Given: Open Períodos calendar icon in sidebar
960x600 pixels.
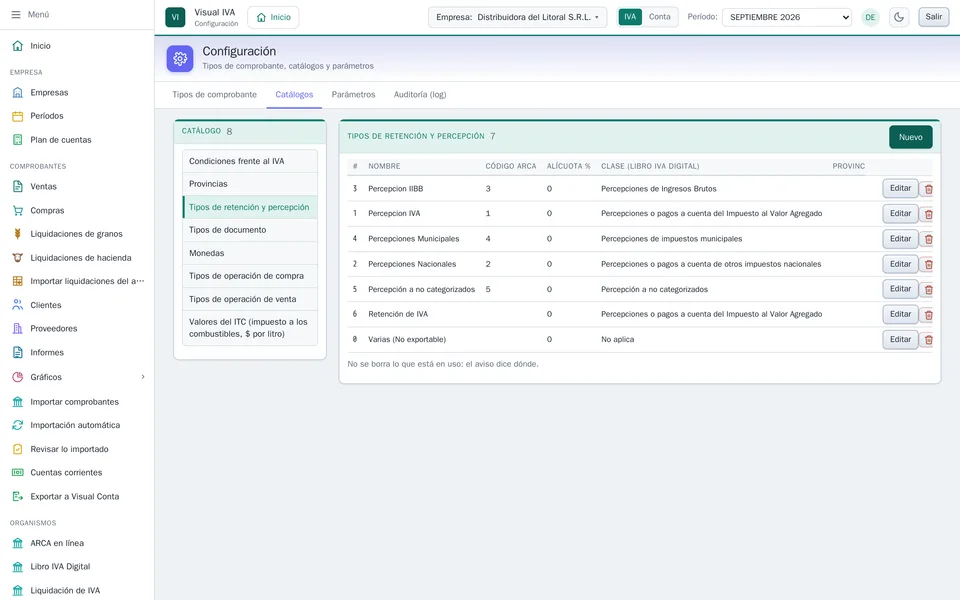Looking at the screenshot, I should click(x=18, y=116).
